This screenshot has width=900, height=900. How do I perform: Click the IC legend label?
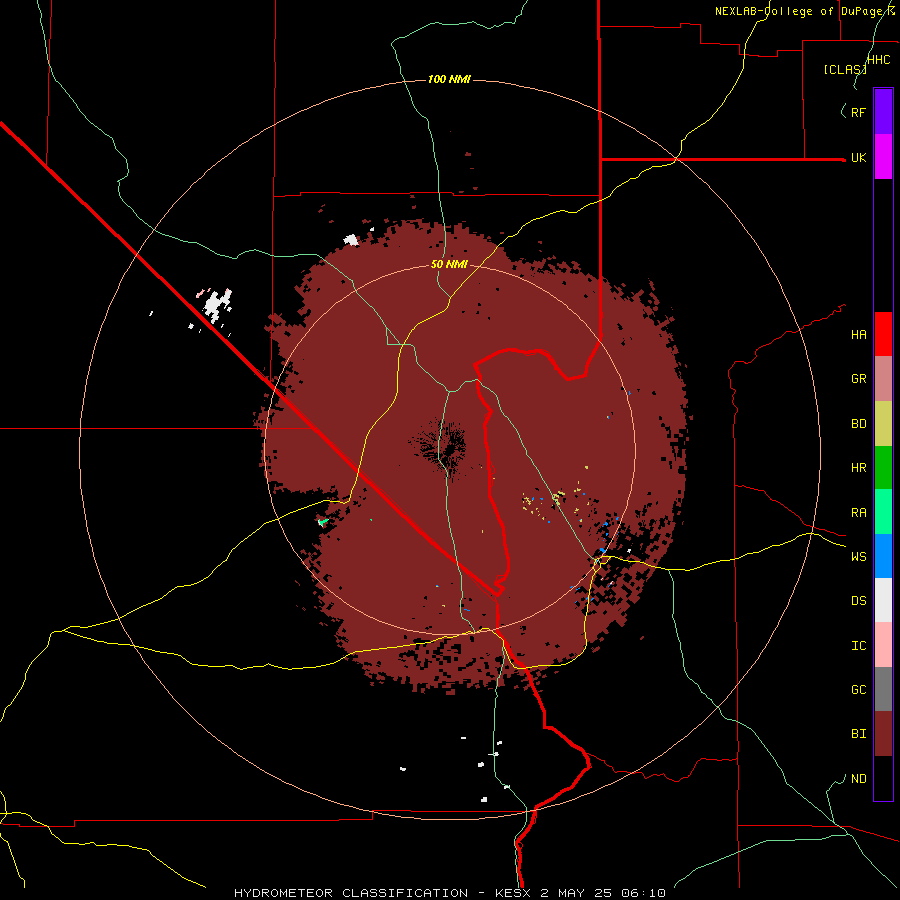(x=858, y=646)
